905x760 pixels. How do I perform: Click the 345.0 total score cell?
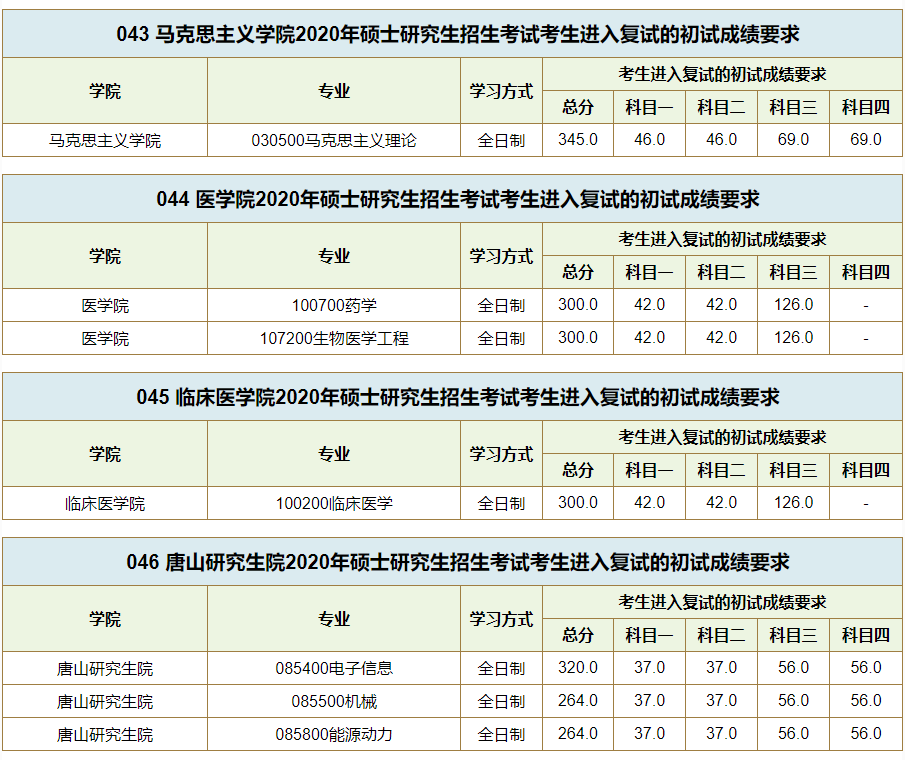coord(577,140)
